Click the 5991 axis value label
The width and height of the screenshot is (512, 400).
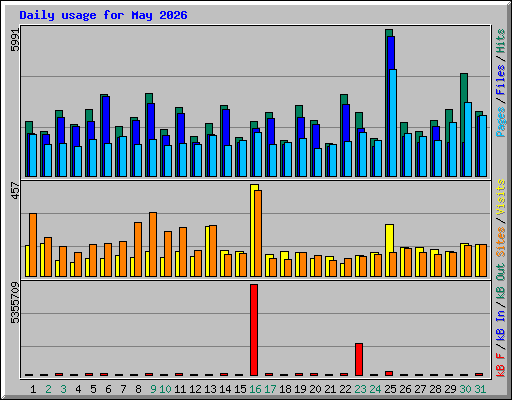15,40
